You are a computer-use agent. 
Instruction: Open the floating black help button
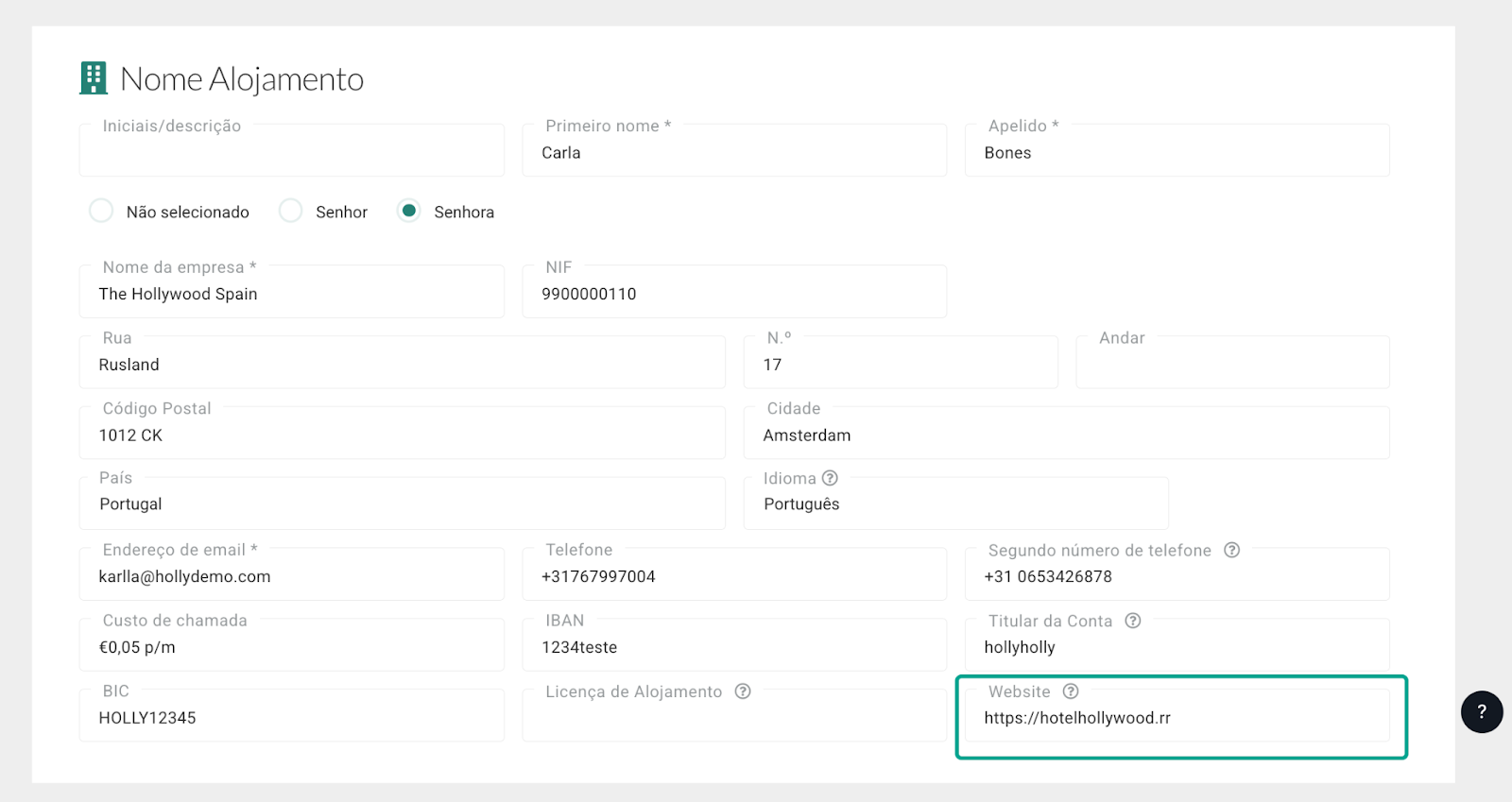pyautogui.click(x=1482, y=712)
